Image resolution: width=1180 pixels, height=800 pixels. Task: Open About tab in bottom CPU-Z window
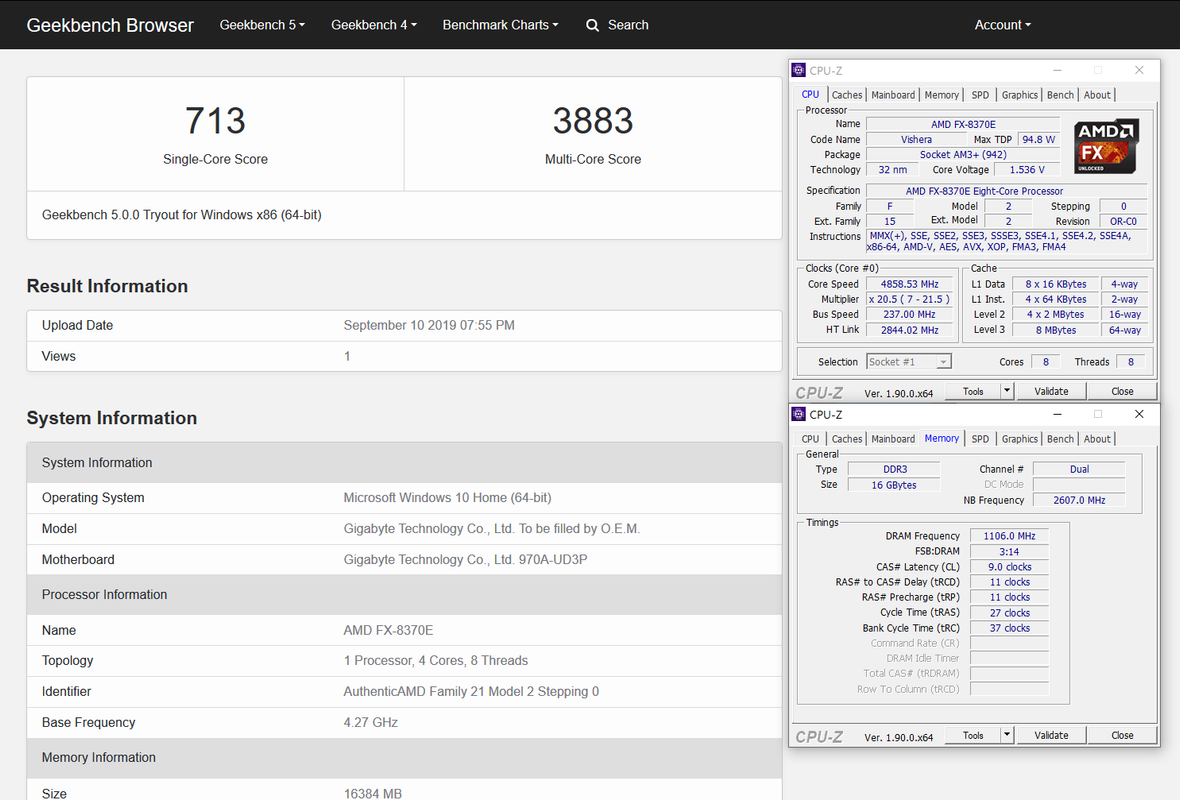pos(1096,439)
